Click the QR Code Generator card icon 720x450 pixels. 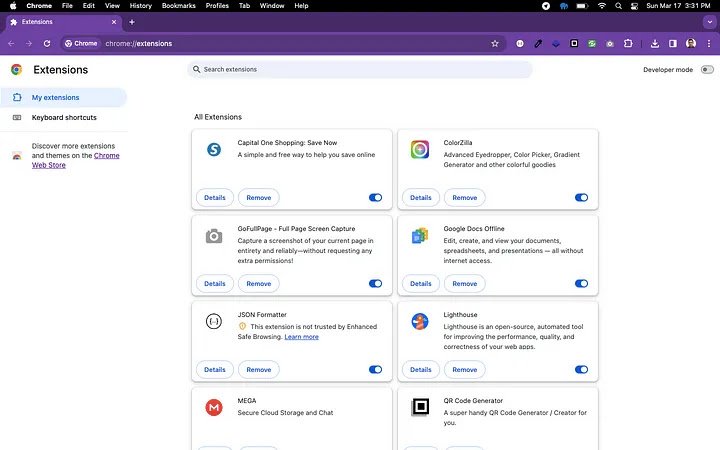coord(420,407)
